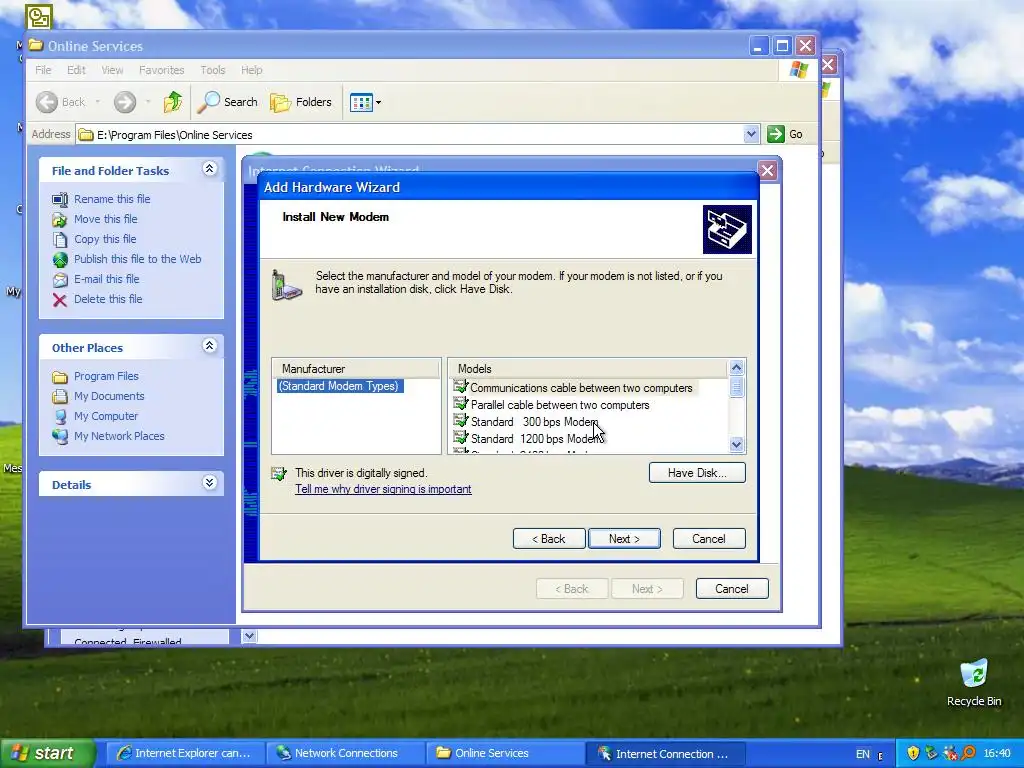This screenshot has width=1024, height=768.
Task: Switch to Network Connections taskbar button
Action: click(345, 754)
